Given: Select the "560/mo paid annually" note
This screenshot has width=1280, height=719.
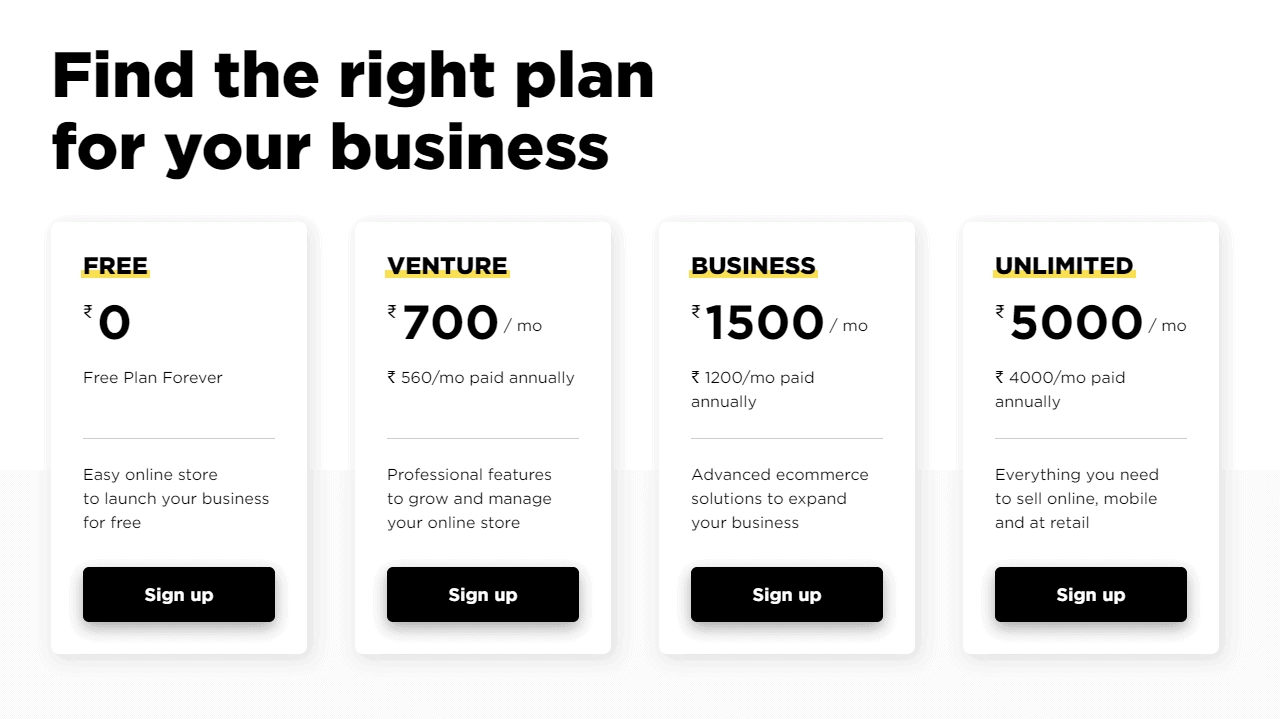Looking at the screenshot, I should tap(481, 378).
